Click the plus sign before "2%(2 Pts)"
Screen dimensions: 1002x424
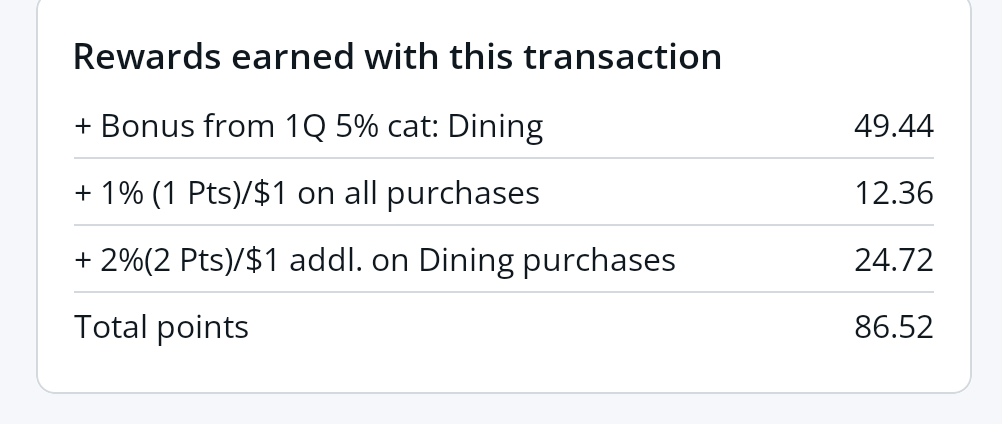(x=83, y=261)
